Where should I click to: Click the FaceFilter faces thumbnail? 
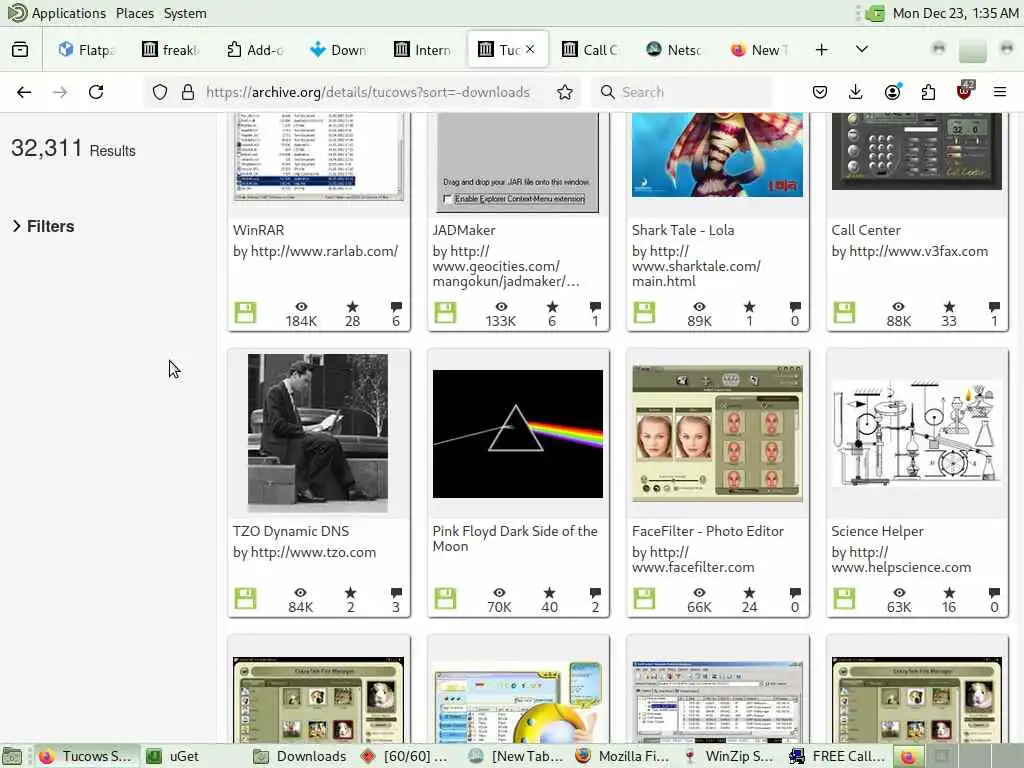pos(718,433)
